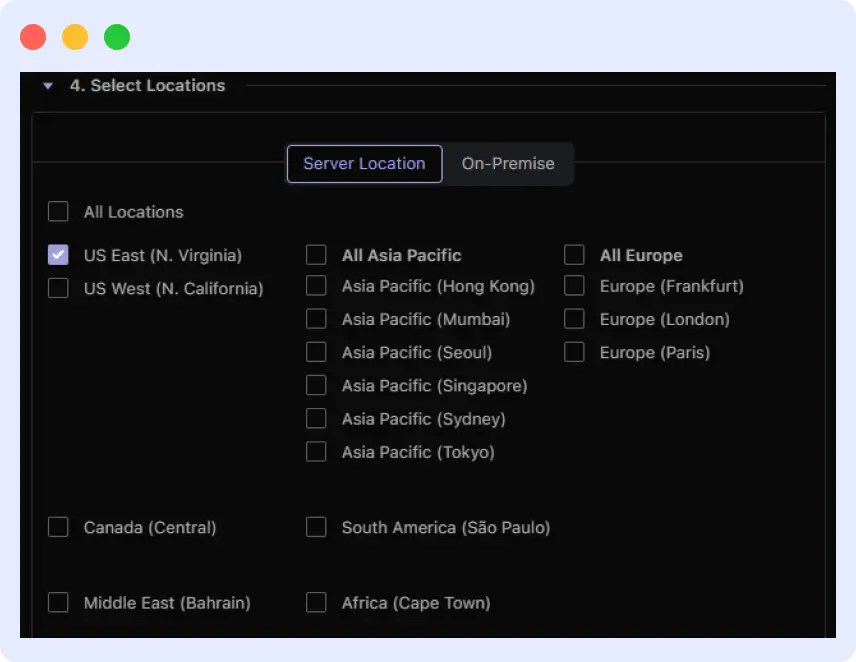The width and height of the screenshot is (856, 662).
Task: Check Asia Pacific (Singapore)
Action: coord(316,385)
